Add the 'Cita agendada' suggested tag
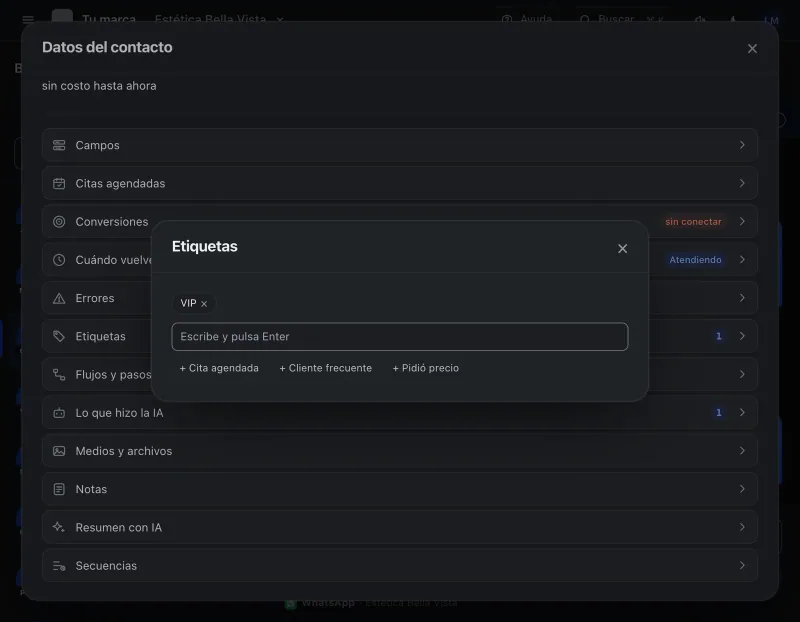The height and width of the screenshot is (622, 800). (x=219, y=368)
